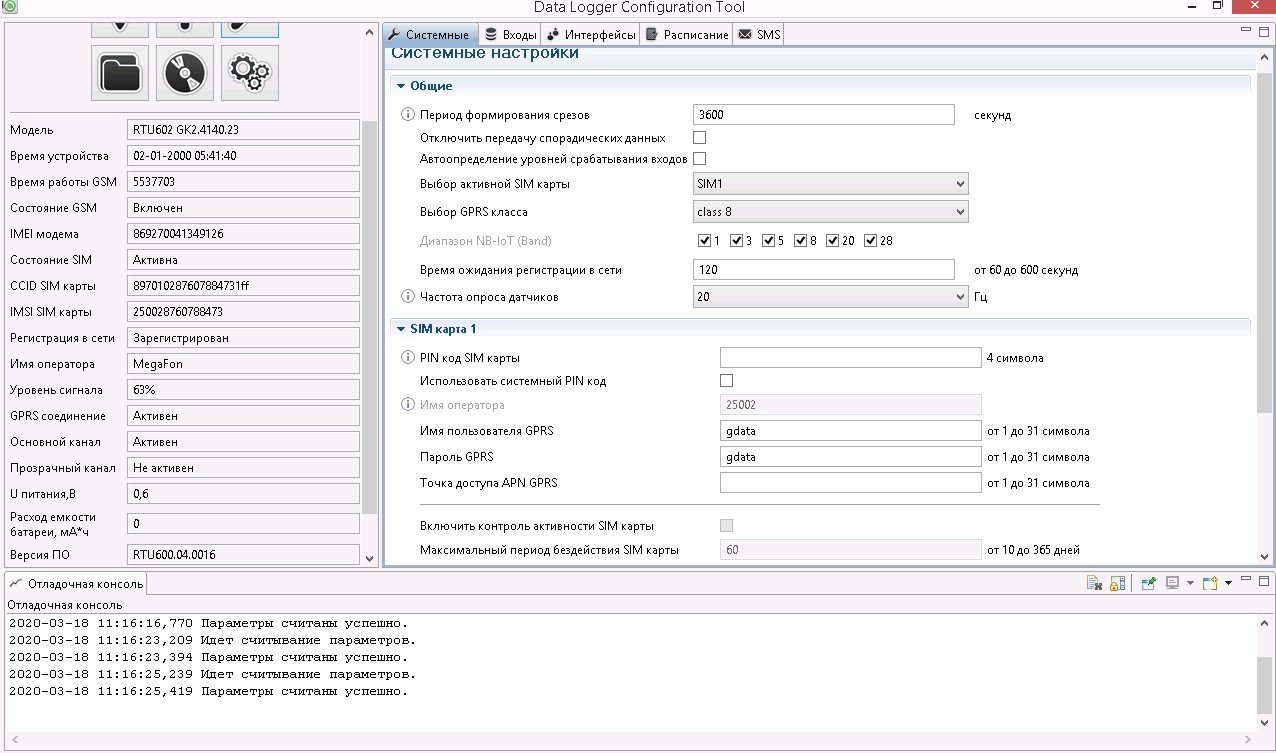Click the clear console icon
This screenshot has width=1276, height=753.
[x=1096, y=583]
